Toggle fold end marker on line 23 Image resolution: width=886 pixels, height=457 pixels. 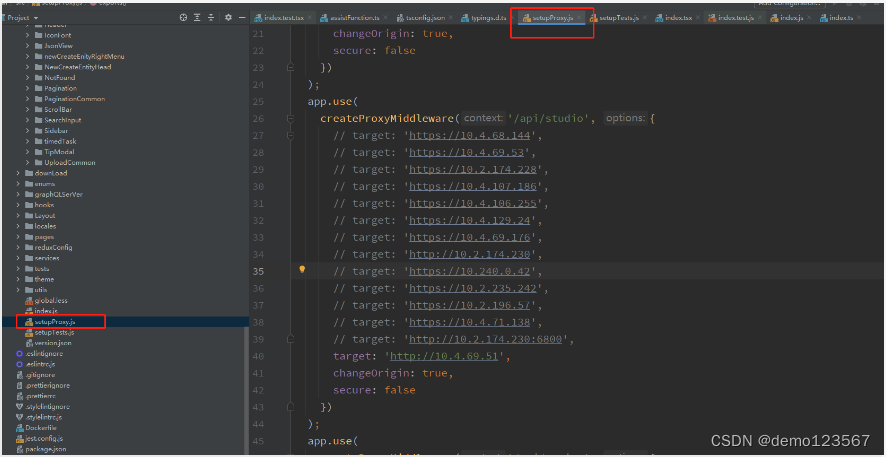[x=290, y=68]
